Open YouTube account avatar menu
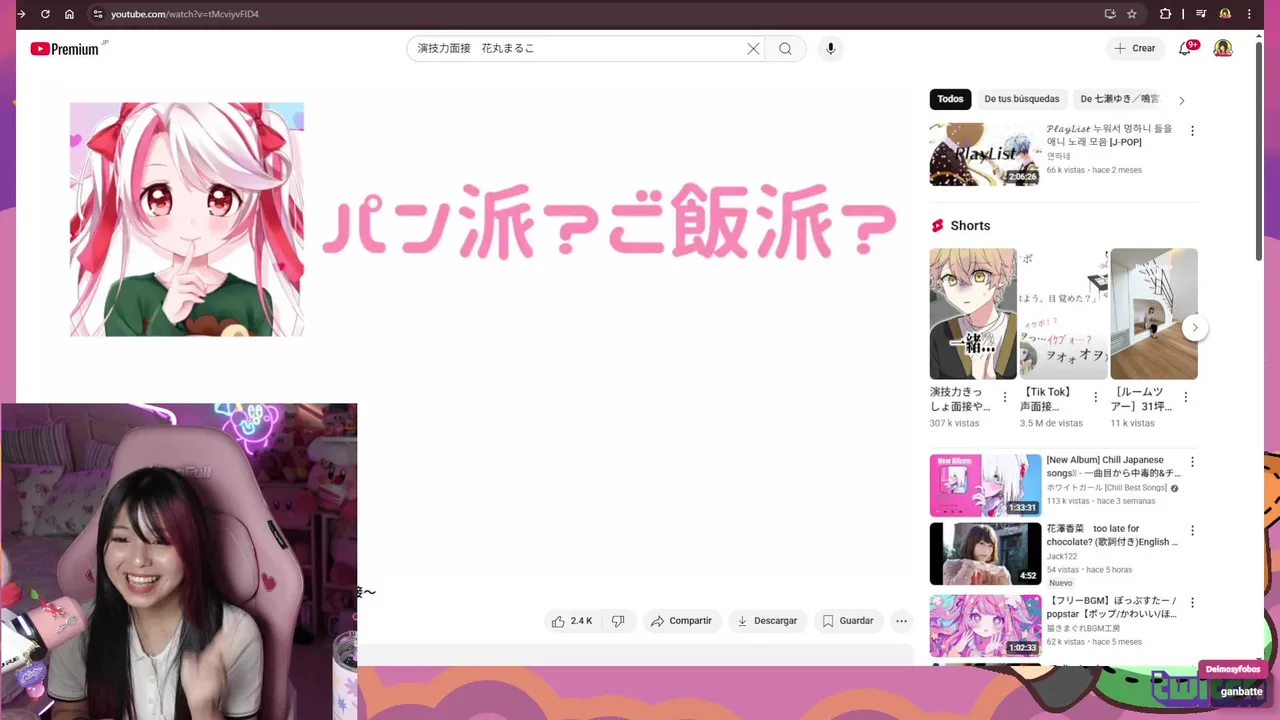 [1223, 49]
